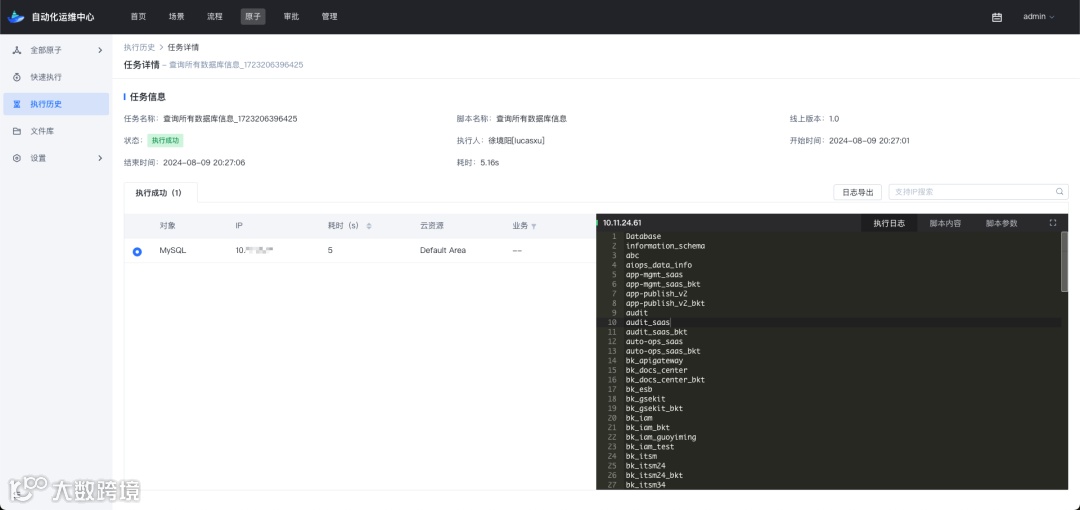Sort by 耗时 column arrows
This screenshot has width=1080, height=510.
(x=368, y=226)
